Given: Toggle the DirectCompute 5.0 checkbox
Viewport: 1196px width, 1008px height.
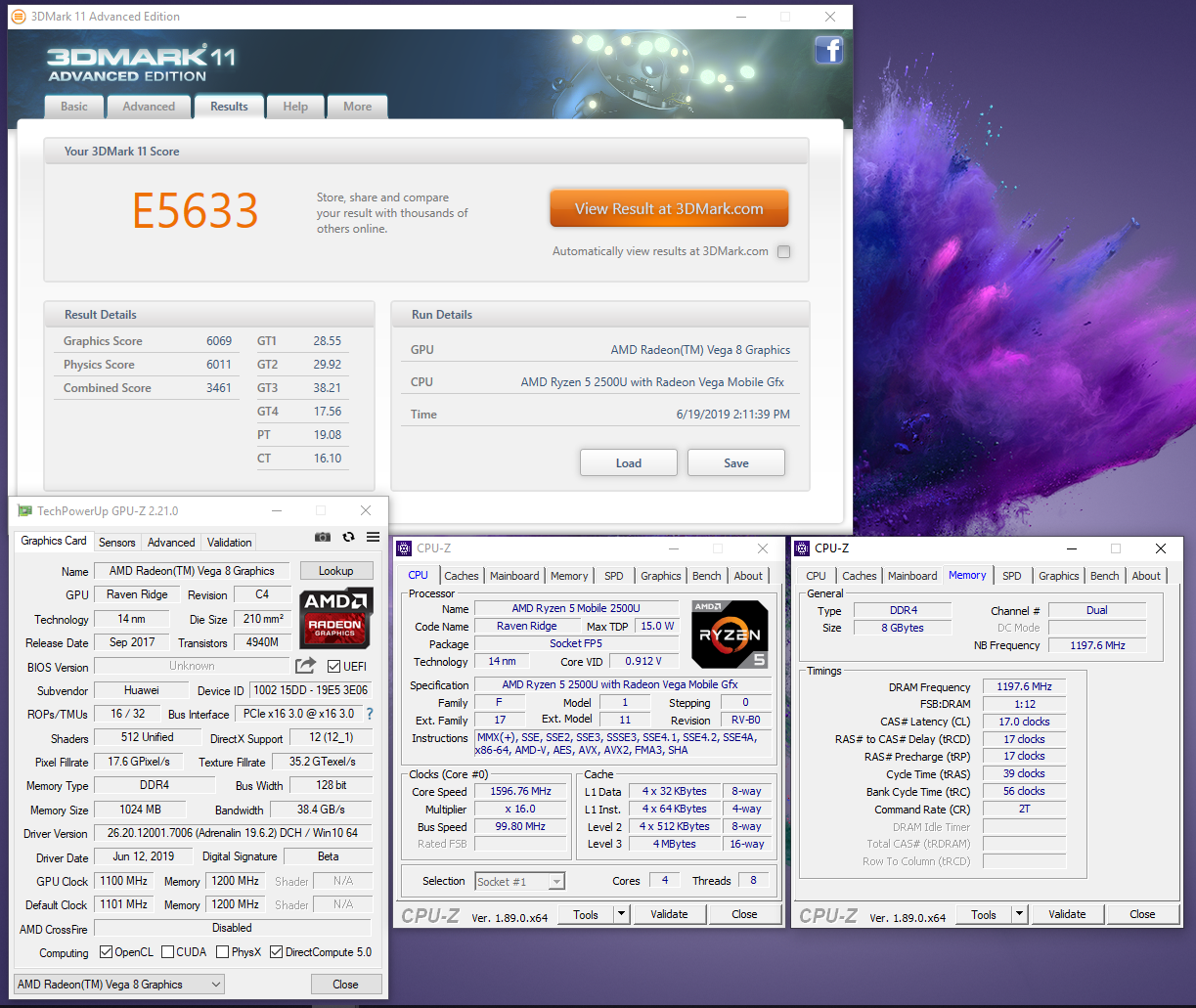Looking at the screenshot, I should [x=277, y=951].
